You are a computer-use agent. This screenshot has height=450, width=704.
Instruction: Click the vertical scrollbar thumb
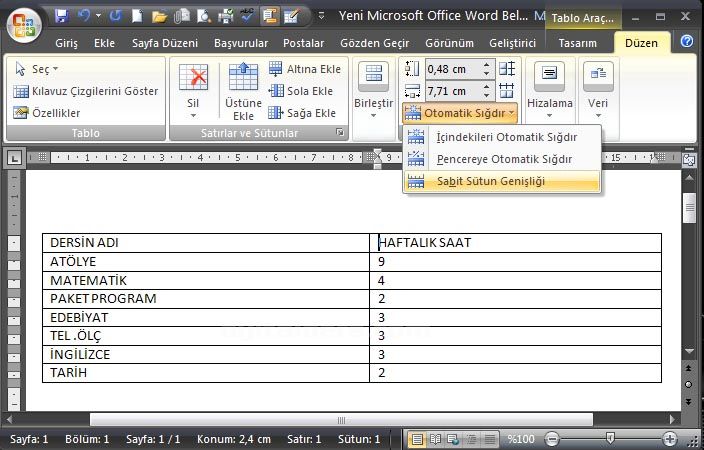coord(689,207)
